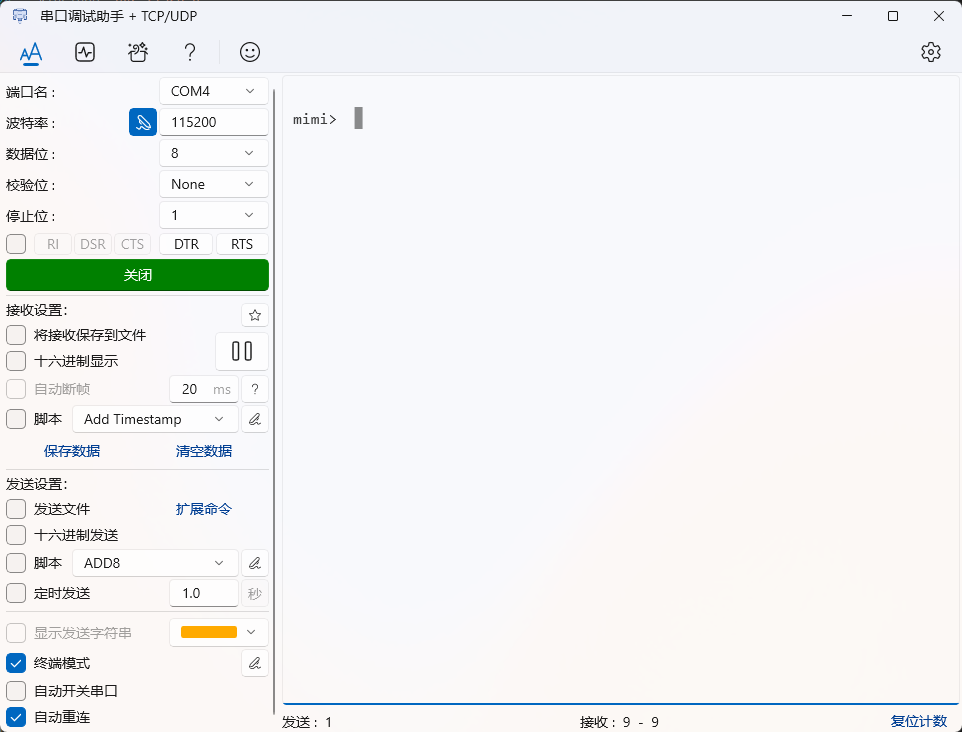Pause receiving with the pause icon
Image resolution: width=962 pixels, height=732 pixels.
[242, 351]
